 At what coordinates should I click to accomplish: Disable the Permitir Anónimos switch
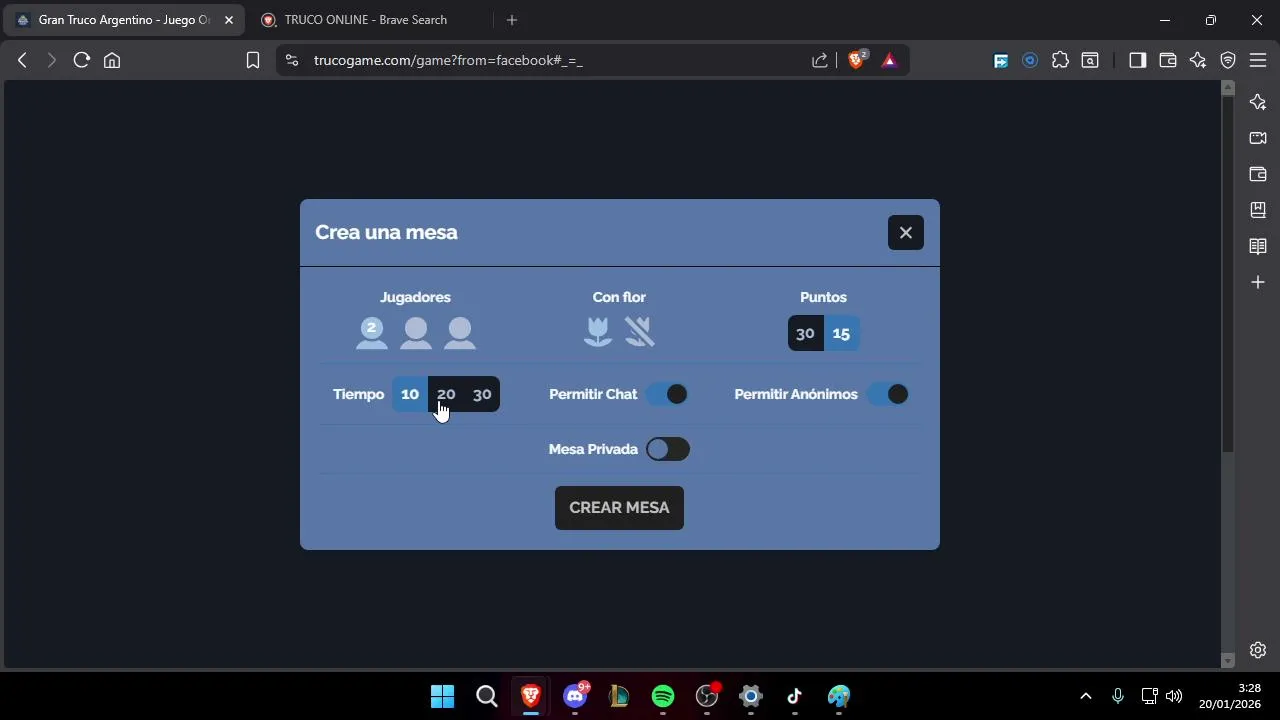[x=888, y=394]
